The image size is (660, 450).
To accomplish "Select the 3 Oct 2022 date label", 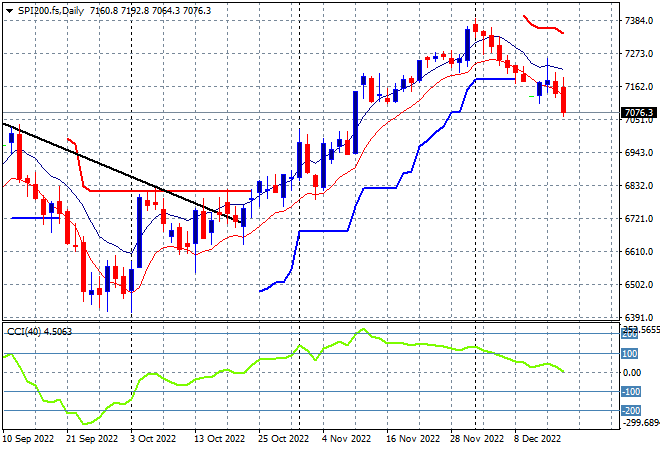I will coord(153,439).
